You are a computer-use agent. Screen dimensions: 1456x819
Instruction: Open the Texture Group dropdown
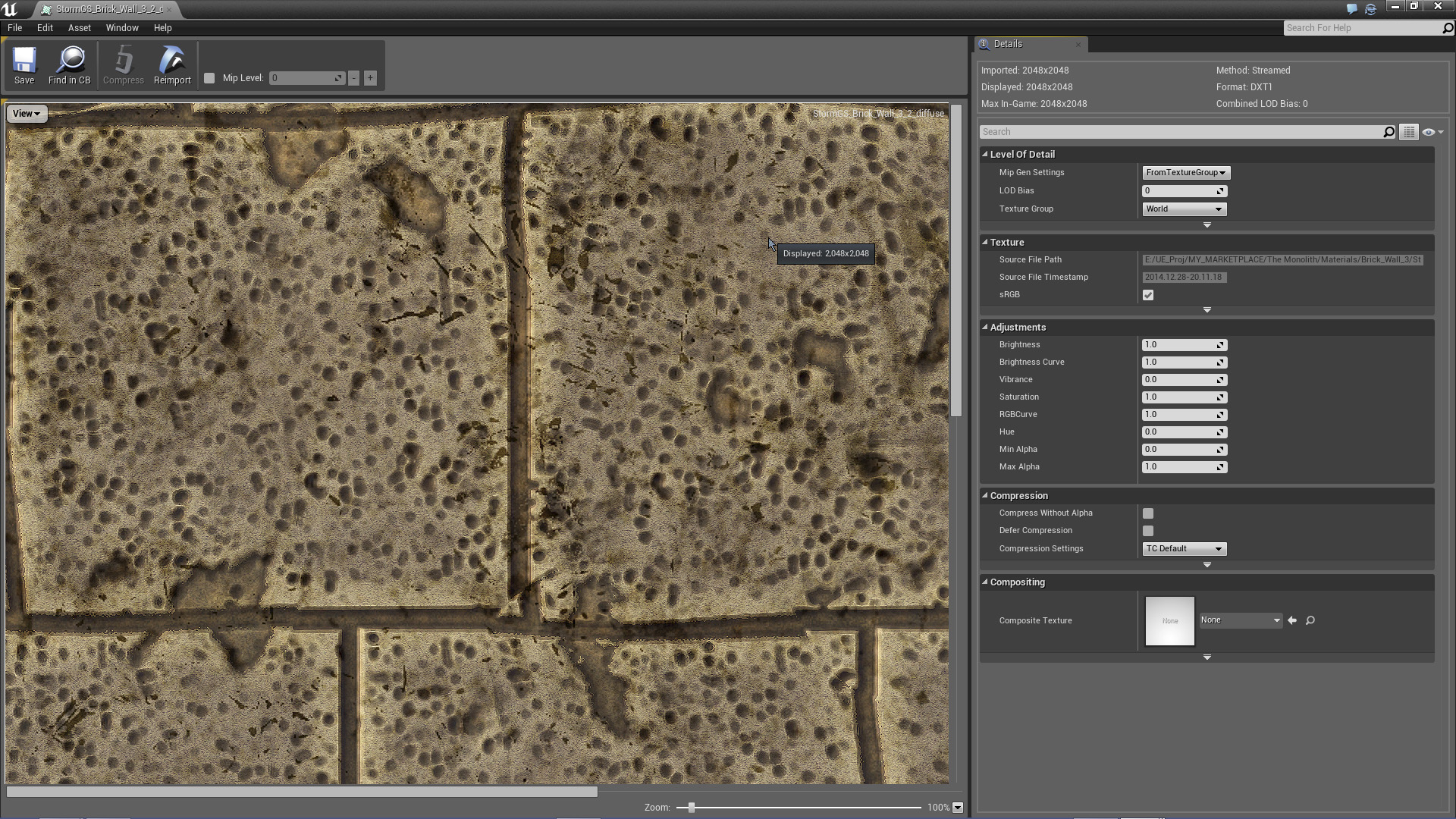click(x=1184, y=209)
